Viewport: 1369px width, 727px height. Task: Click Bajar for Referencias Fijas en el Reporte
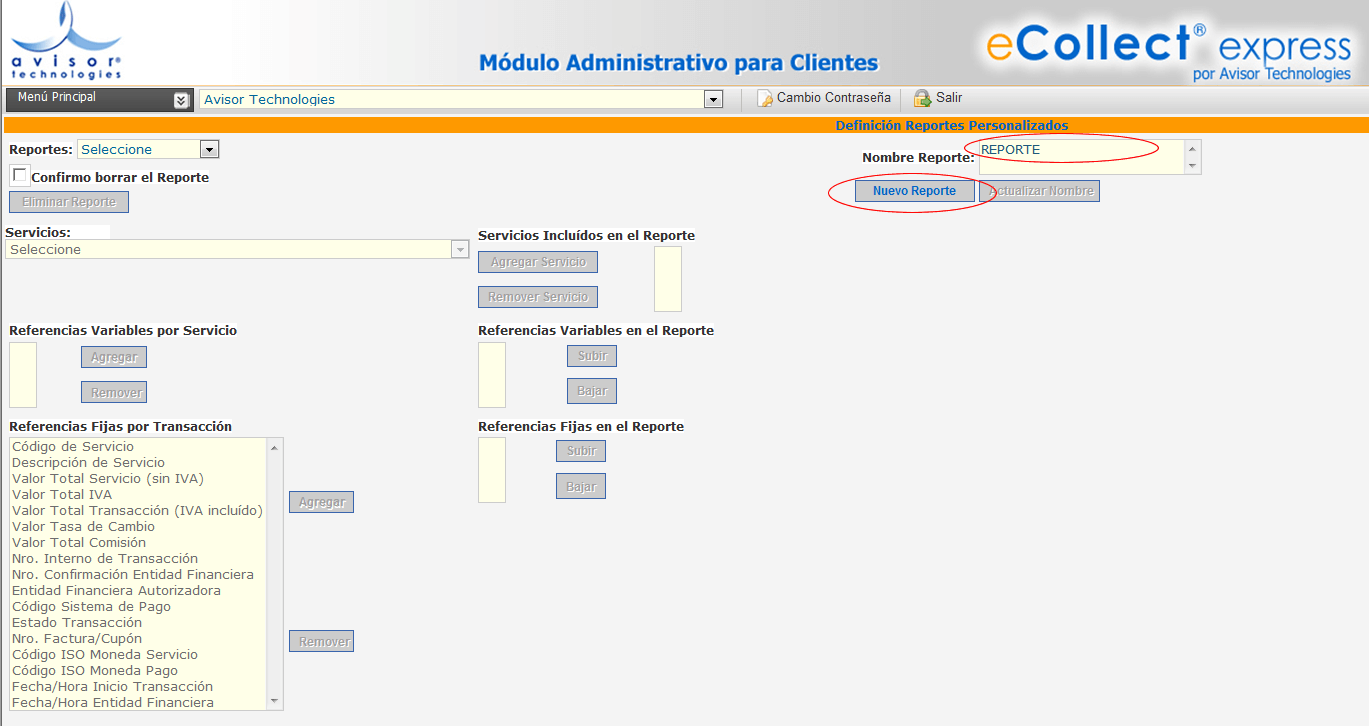tap(581, 487)
